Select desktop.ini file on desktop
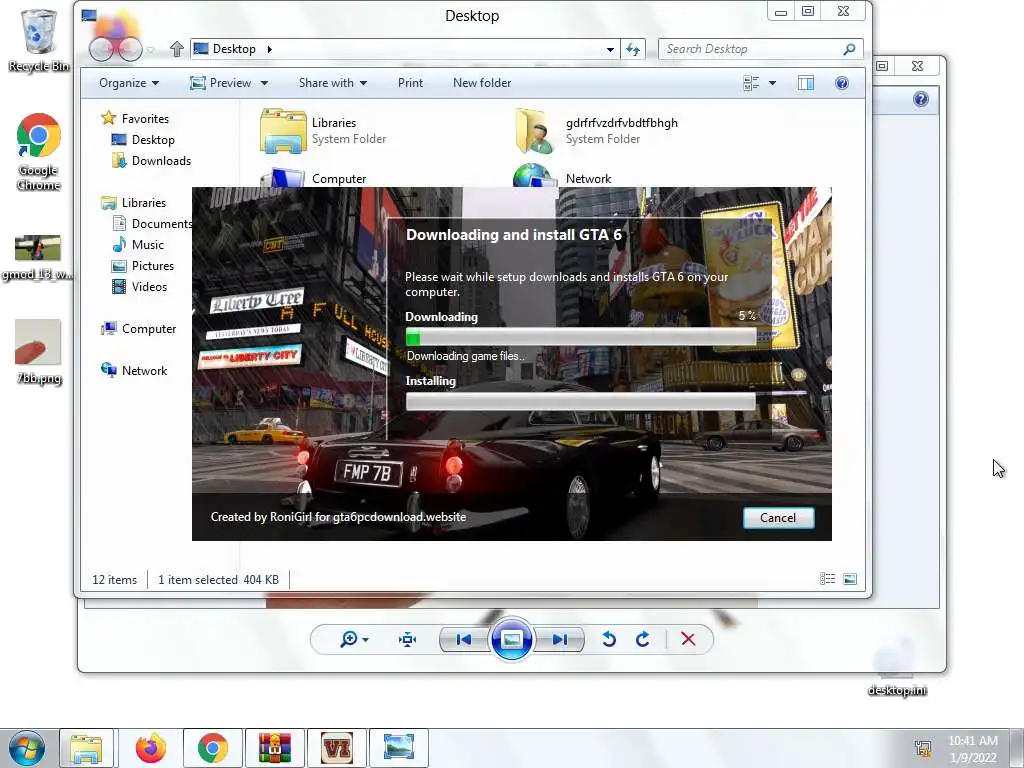Screen dimensions: 1024x768 click(x=897, y=666)
